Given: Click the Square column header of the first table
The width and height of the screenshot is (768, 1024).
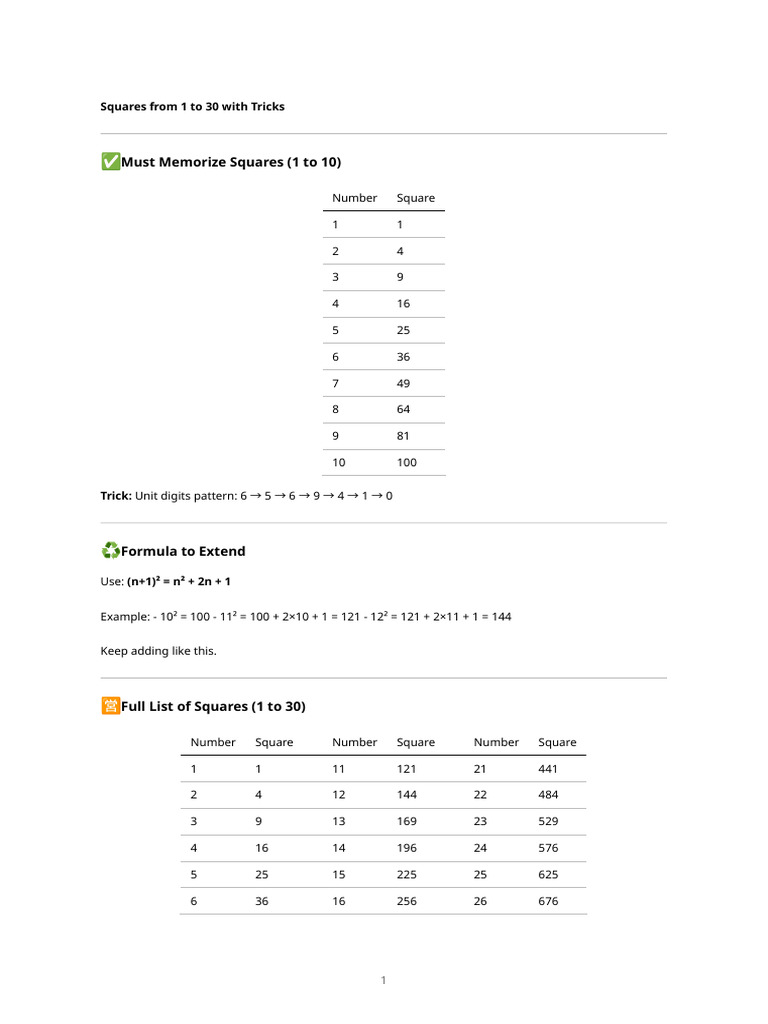Looking at the screenshot, I should [x=416, y=198].
